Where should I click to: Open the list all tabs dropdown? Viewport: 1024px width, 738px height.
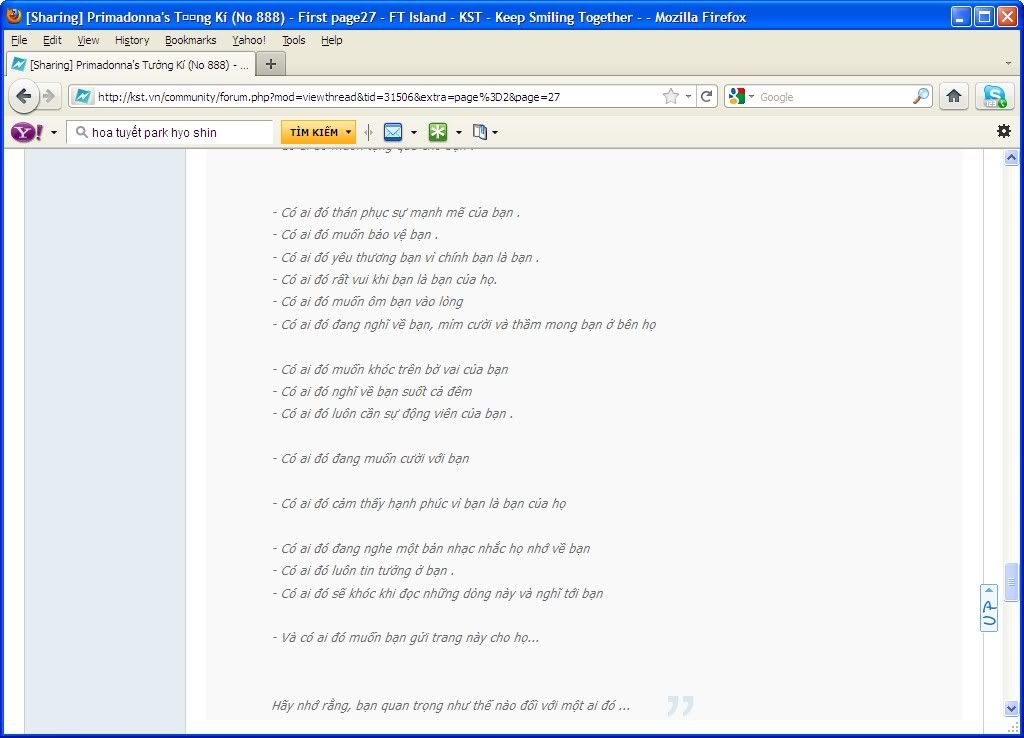(1008, 64)
